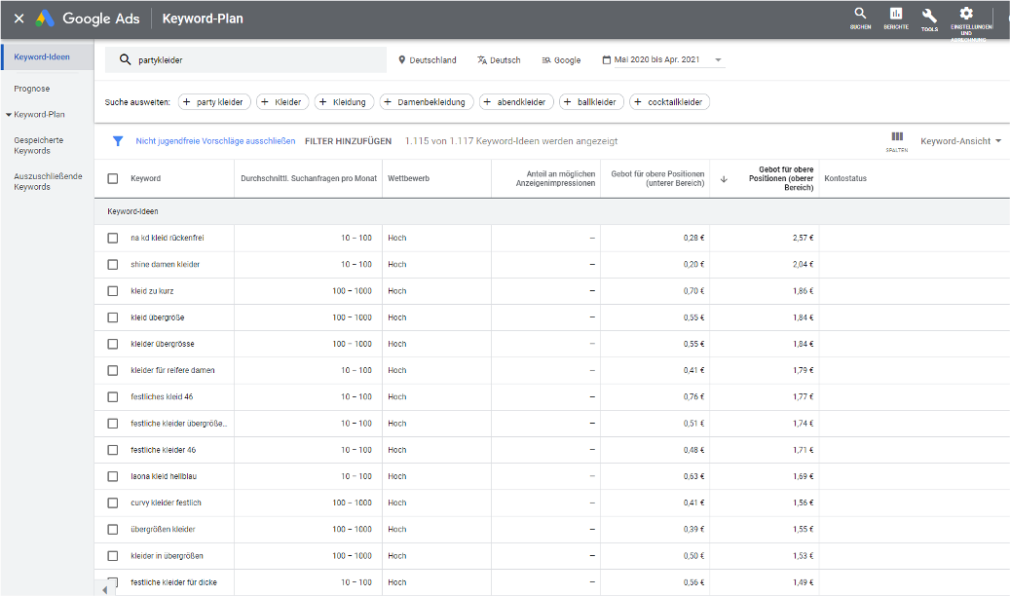This screenshot has width=1010, height=596.
Task: Check 'na kd kleid rückenfrei' row
Action: click(113, 238)
